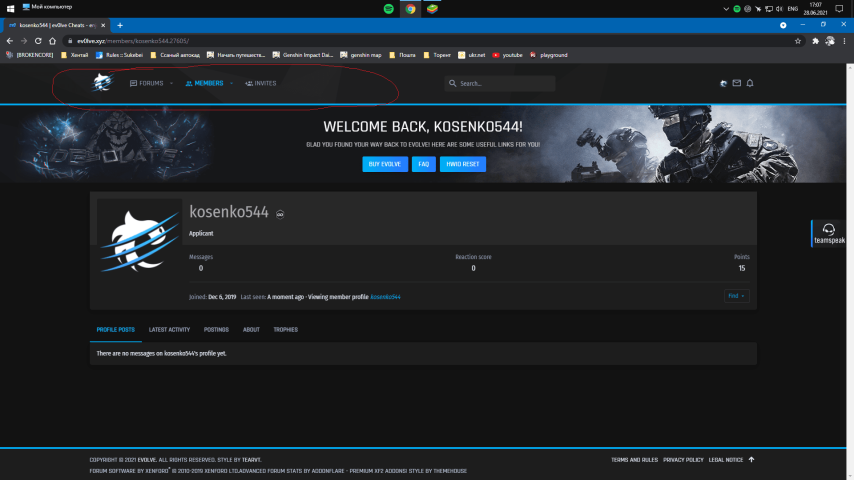Click the address bar URL
This screenshot has height=480, width=854.
[133, 41]
